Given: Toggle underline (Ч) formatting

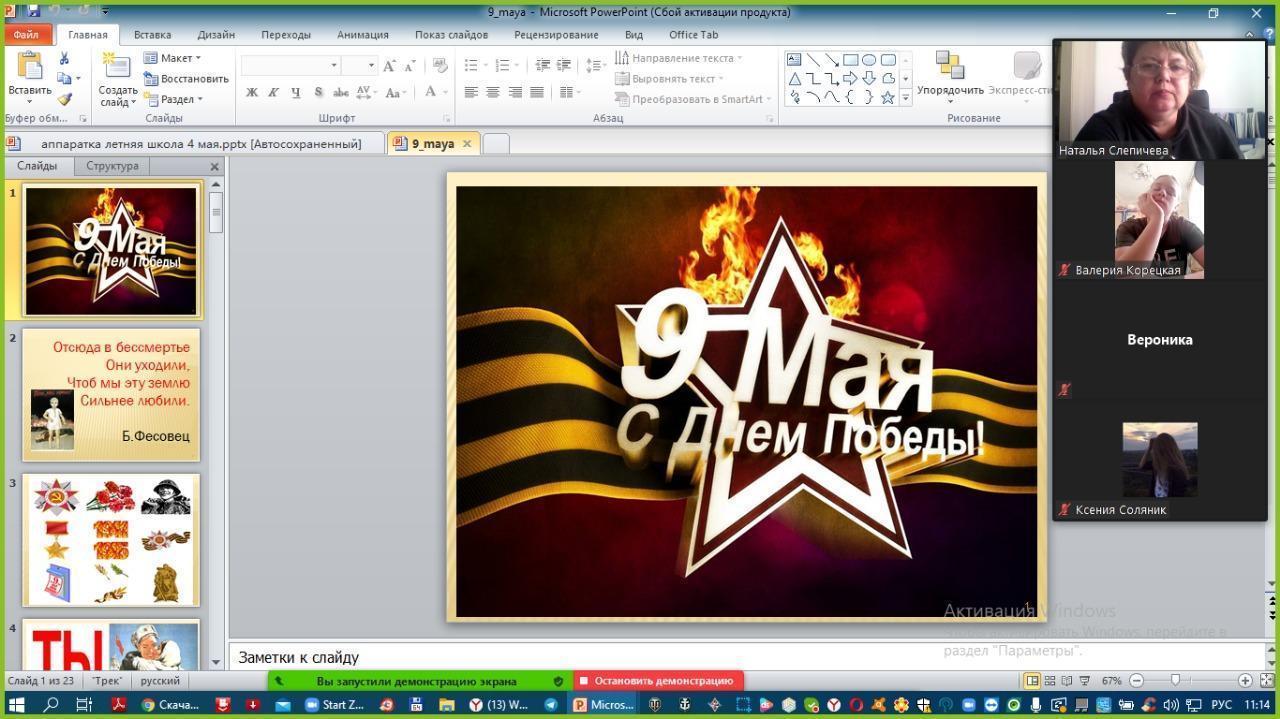Looking at the screenshot, I should [x=296, y=93].
